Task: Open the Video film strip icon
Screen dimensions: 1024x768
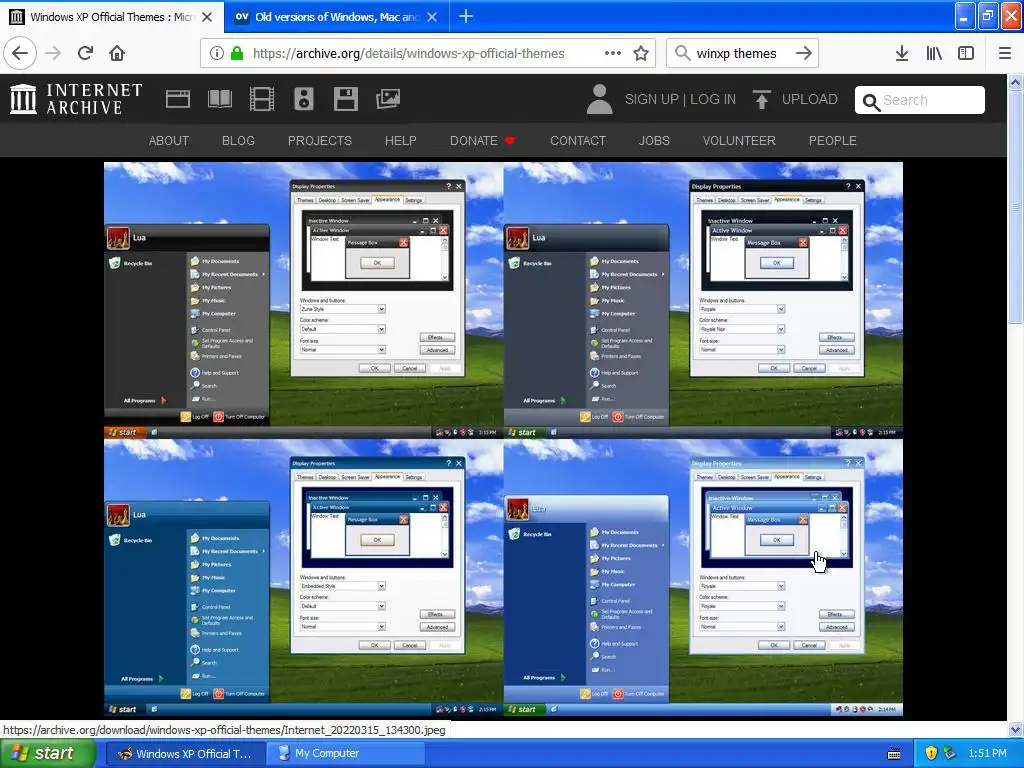Action: 262,99
